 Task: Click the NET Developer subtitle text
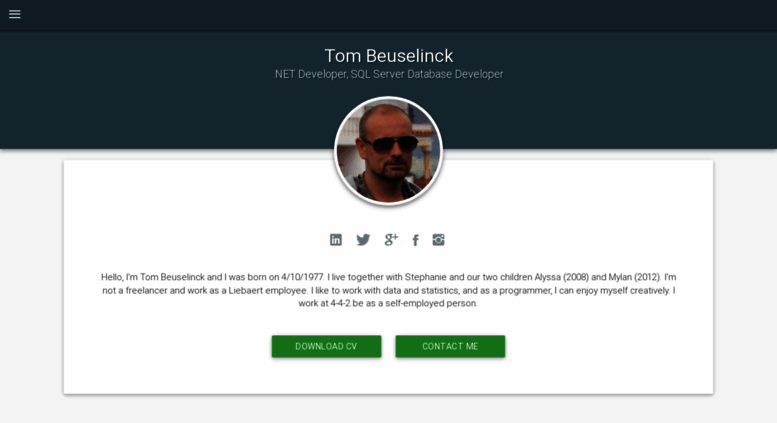pos(389,74)
